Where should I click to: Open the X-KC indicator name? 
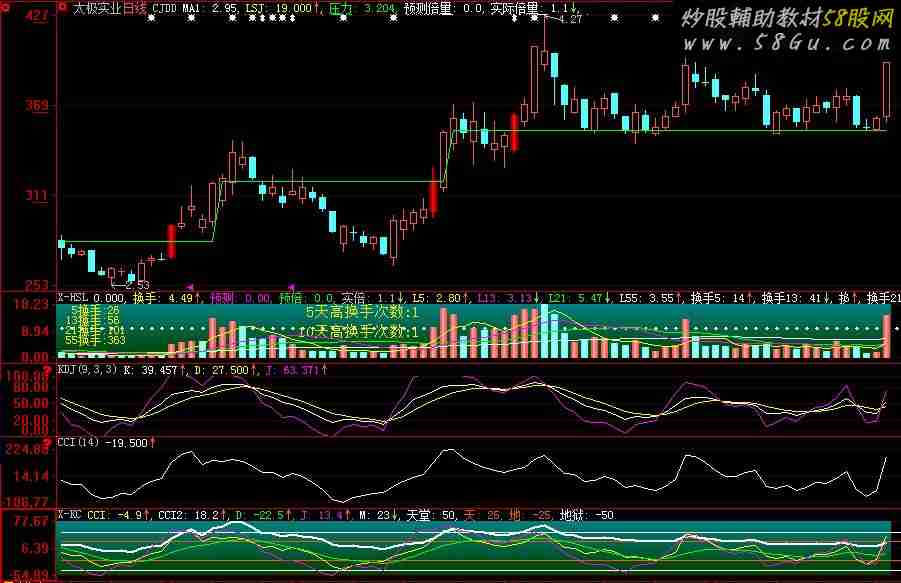[x=69, y=515]
